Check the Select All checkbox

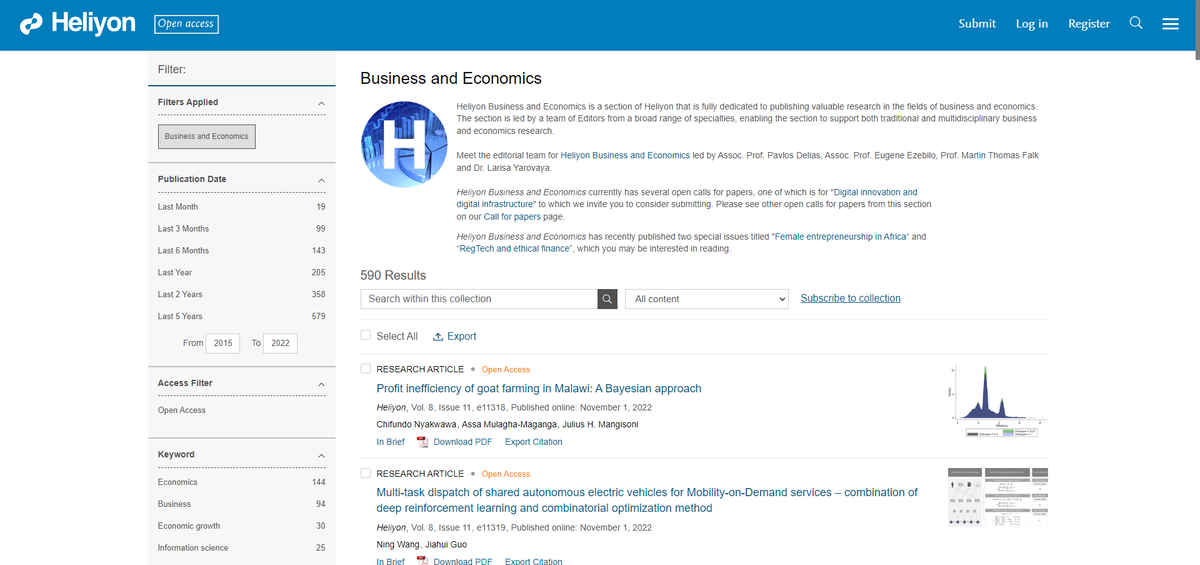point(366,336)
